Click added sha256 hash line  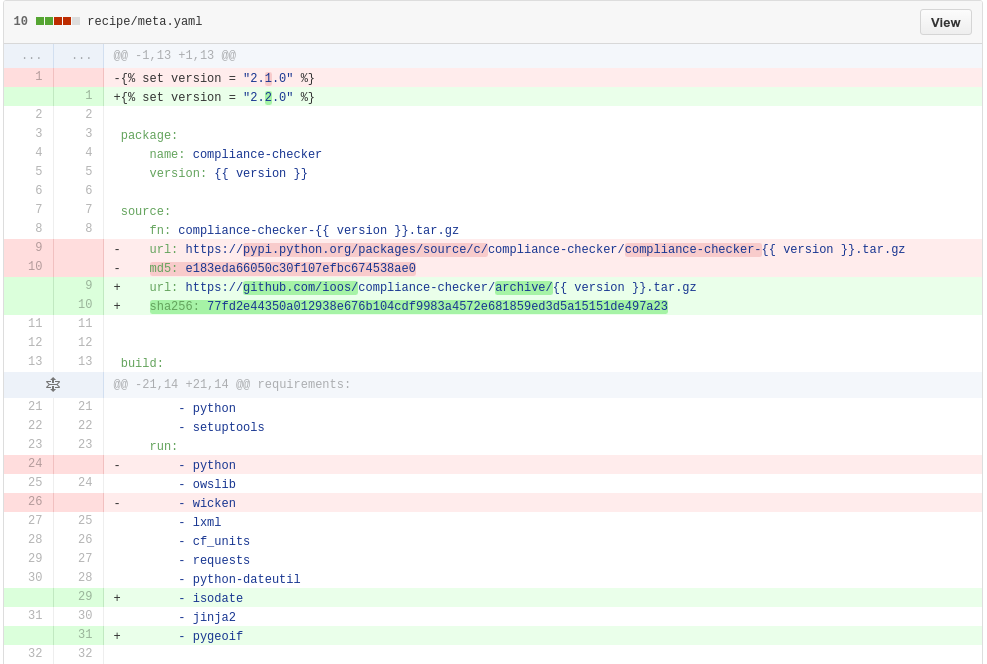click(543, 306)
